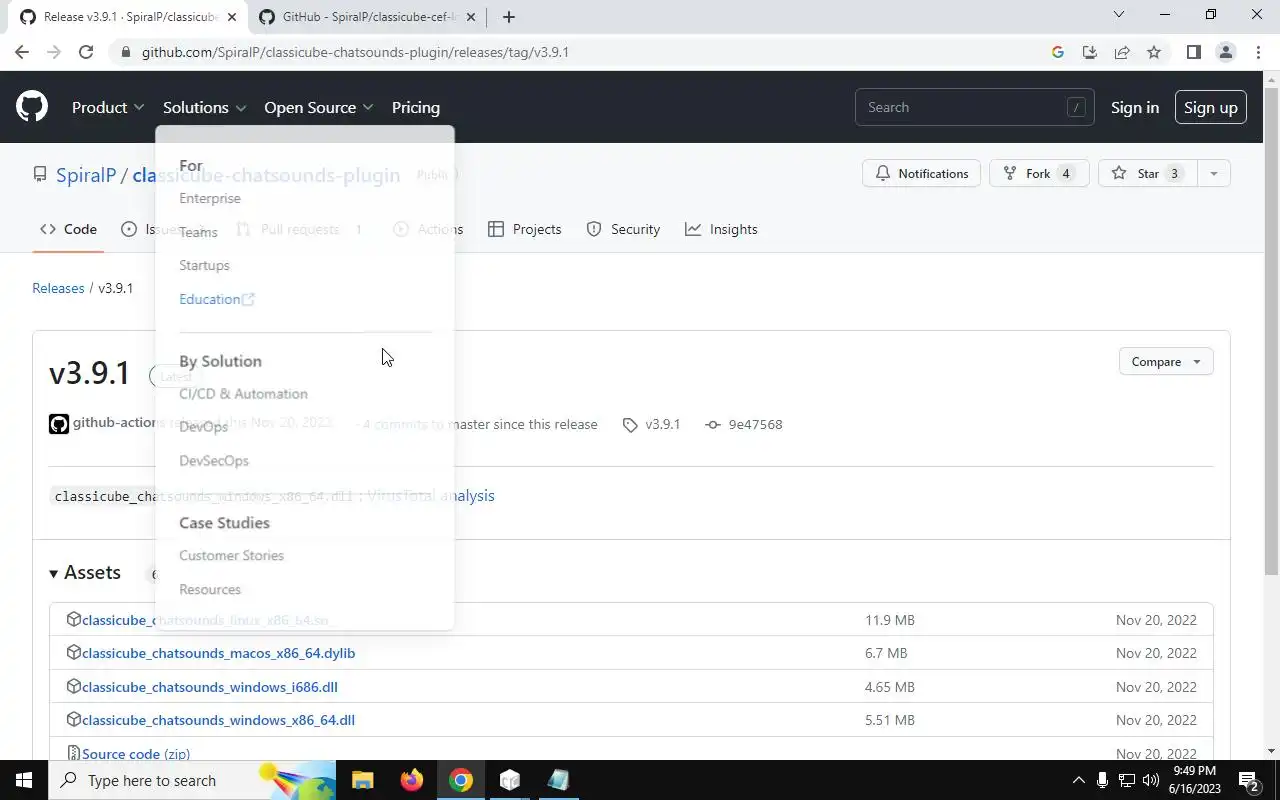Open the Chrome profile avatar
This screenshot has width=1280, height=800.
pos(1225,52)
